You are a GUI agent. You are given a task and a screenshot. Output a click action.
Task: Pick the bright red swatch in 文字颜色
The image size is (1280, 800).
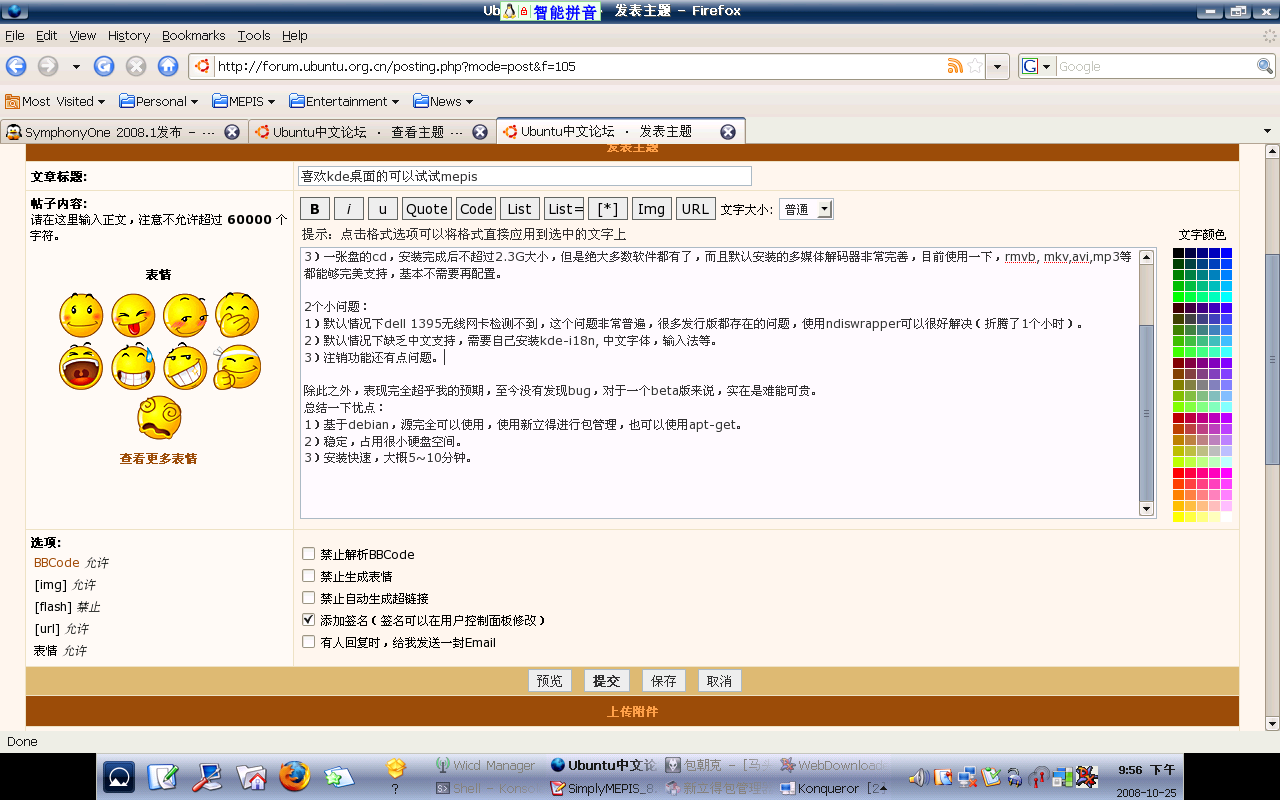[1179, 473]
